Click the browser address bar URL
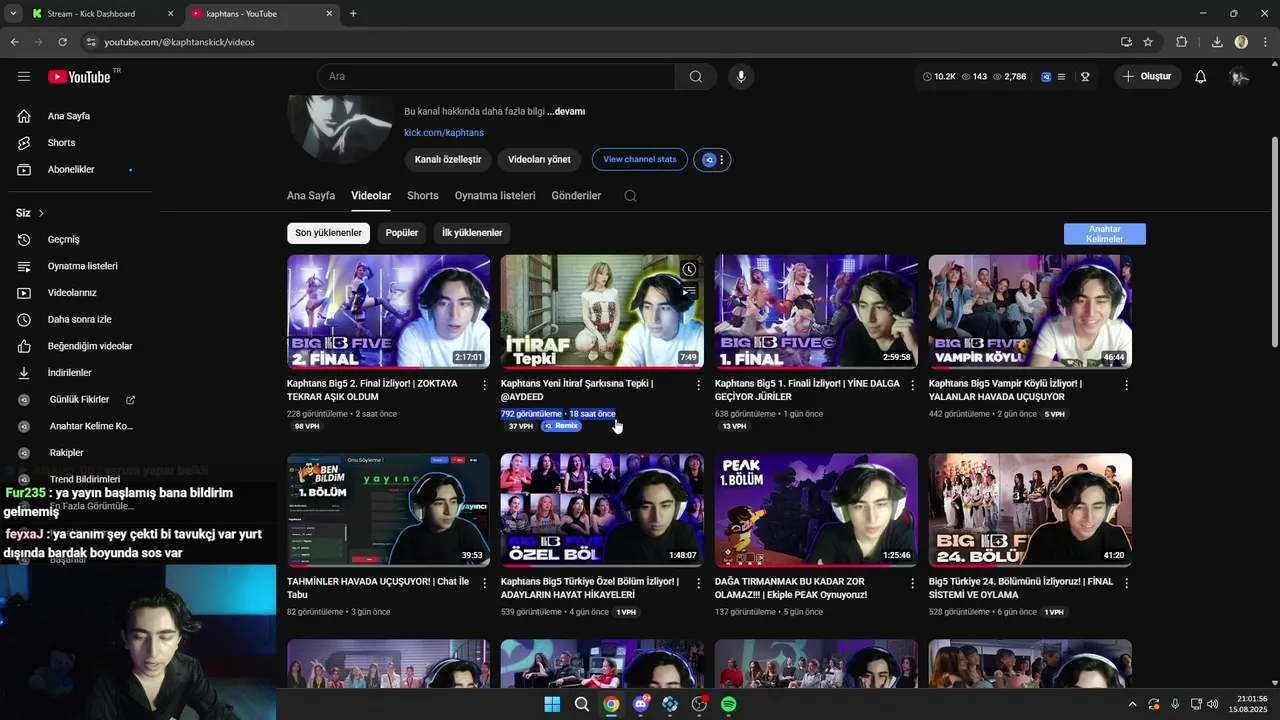Screen dimensions: 1280x720 180,42
